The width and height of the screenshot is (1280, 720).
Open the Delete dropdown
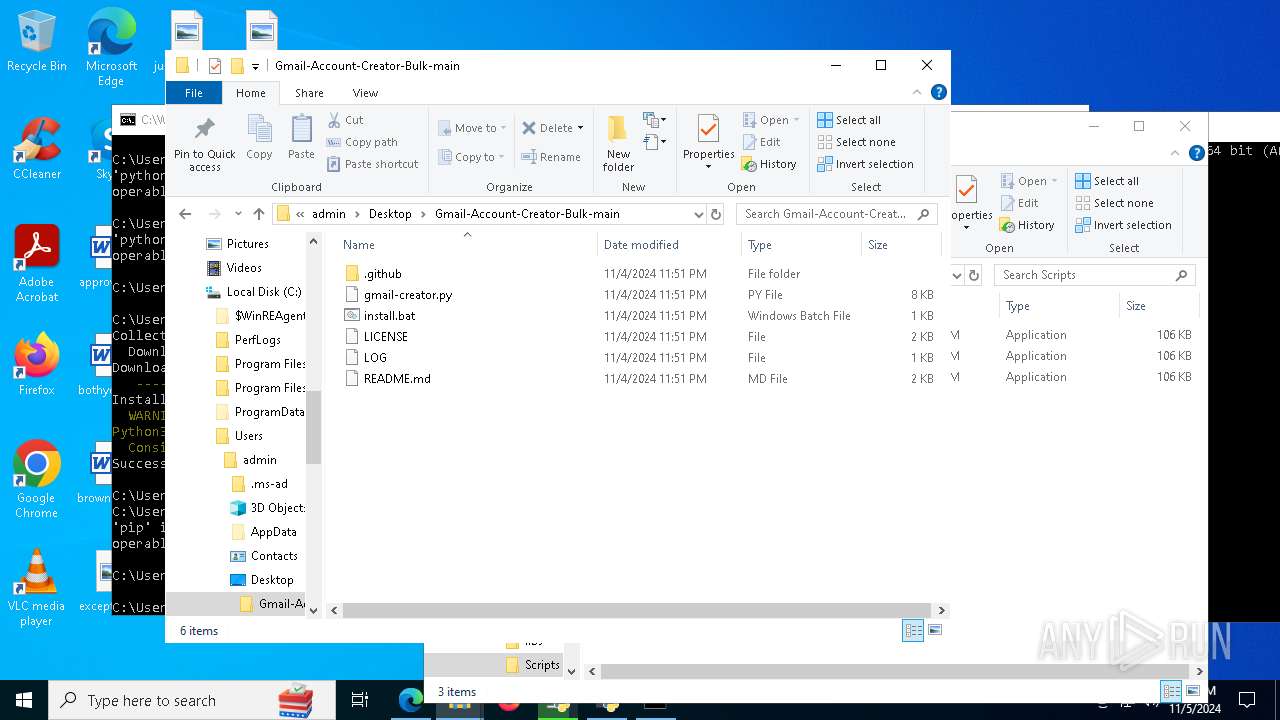[553, 128]
